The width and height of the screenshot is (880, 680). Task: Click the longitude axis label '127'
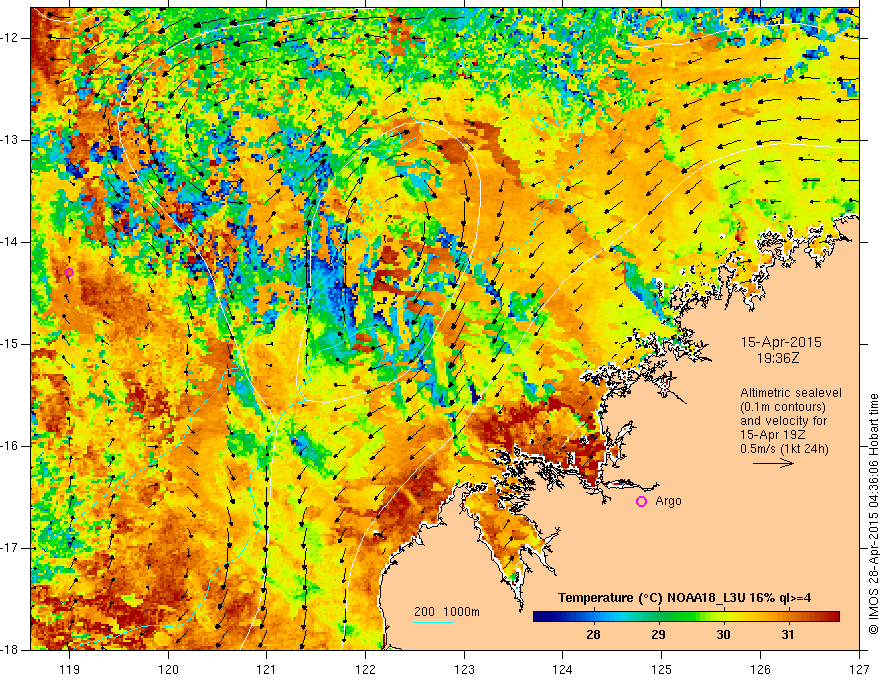859,669
